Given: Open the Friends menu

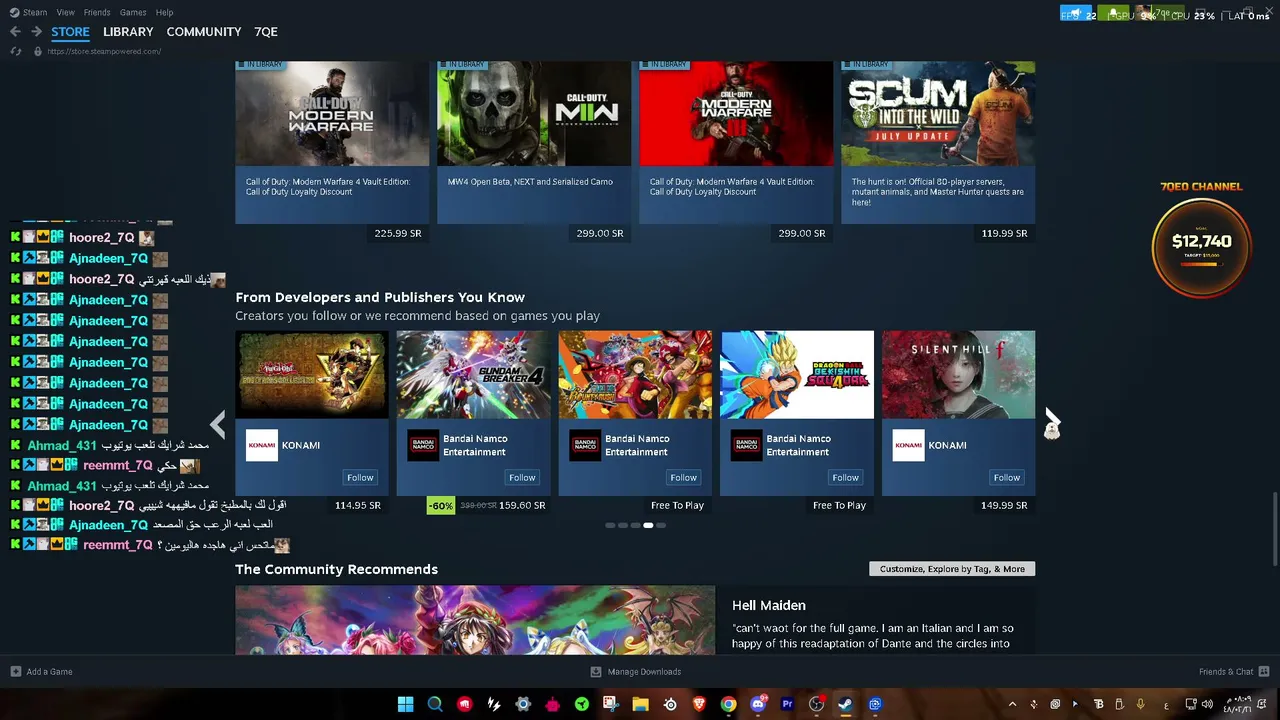Looking at the screenshot, I should [x=97, y=12].
